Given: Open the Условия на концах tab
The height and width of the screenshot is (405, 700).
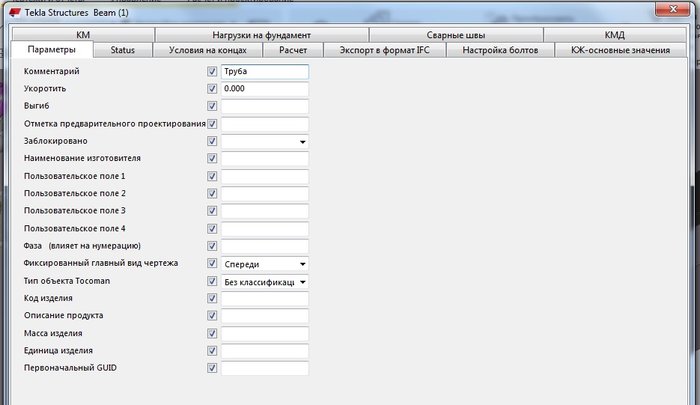Looking at the screenshot, I should (x=208, y=50).
